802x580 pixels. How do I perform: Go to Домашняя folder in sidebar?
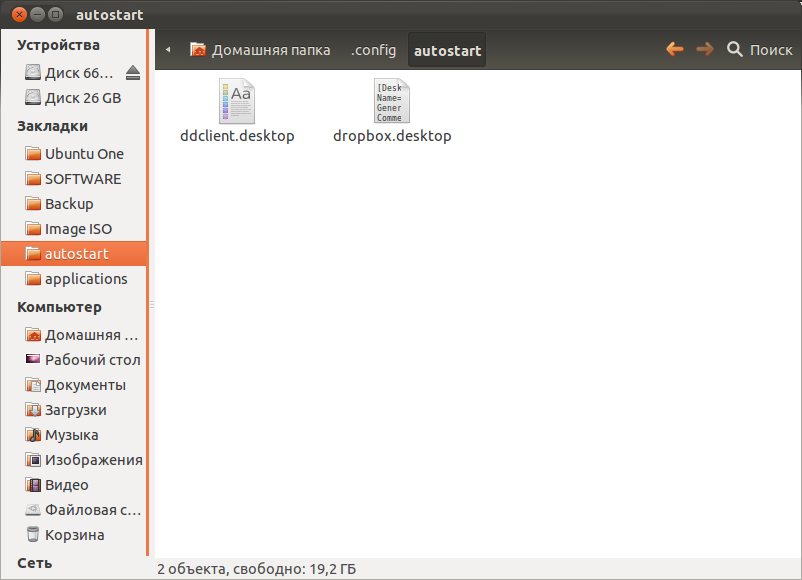[x=74, y=335]
